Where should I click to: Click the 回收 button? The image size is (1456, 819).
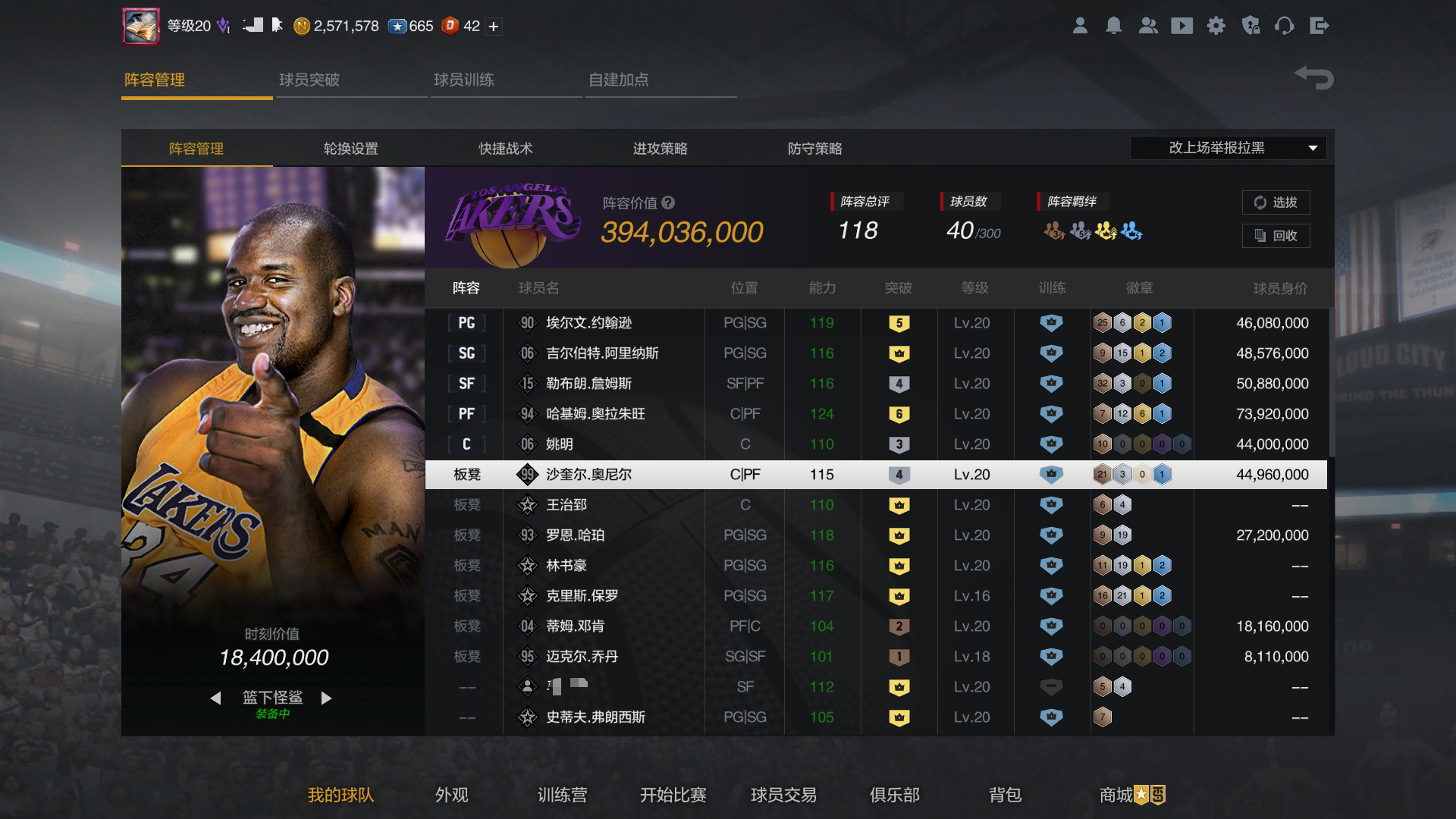click(1276, 236)
